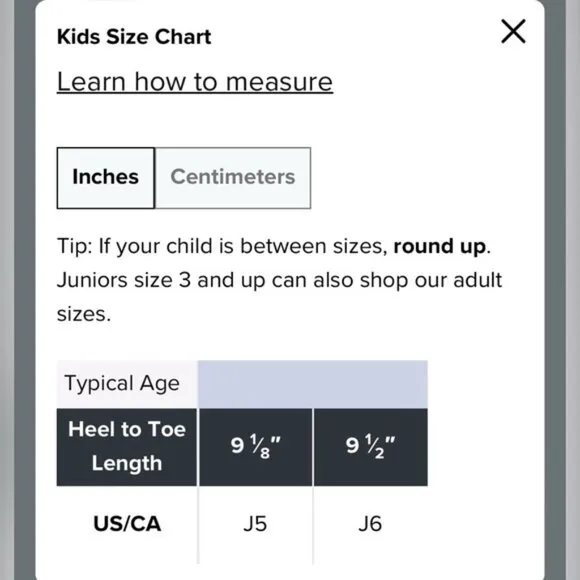Open the Learn how to measure link
This screenshot has height=580, width=580.
click(x=195, y=81)
